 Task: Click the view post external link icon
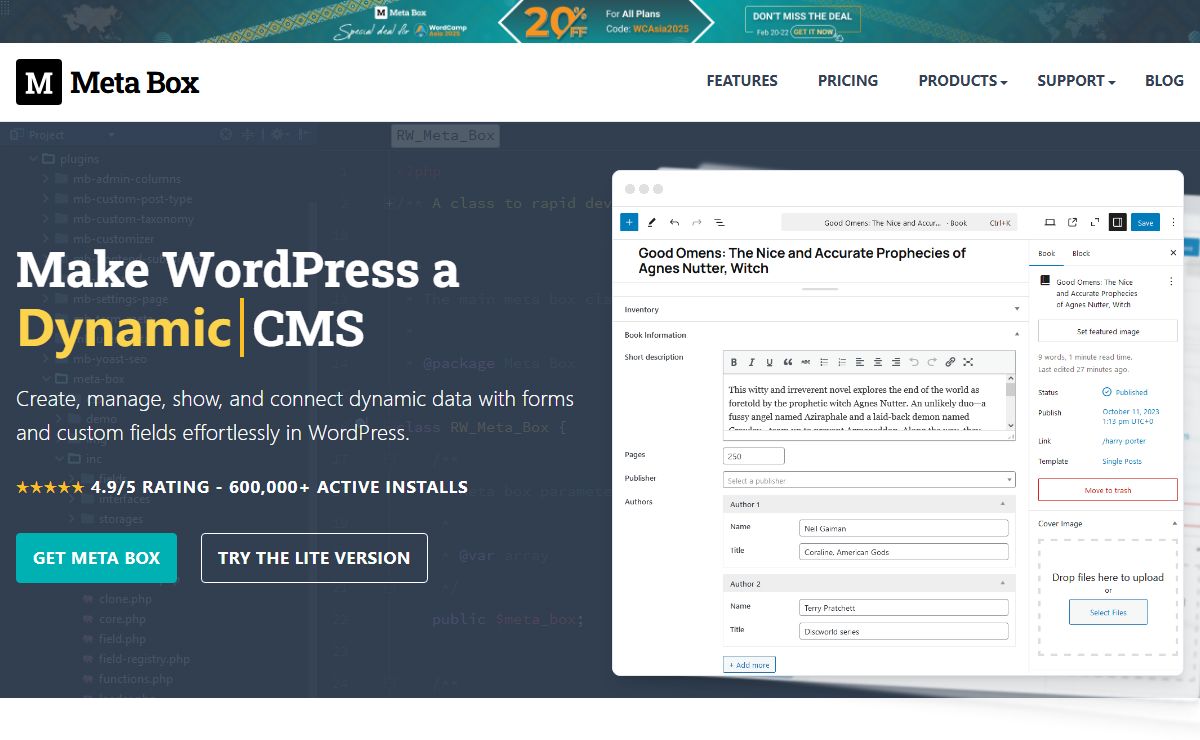[x=1073, y=222]
